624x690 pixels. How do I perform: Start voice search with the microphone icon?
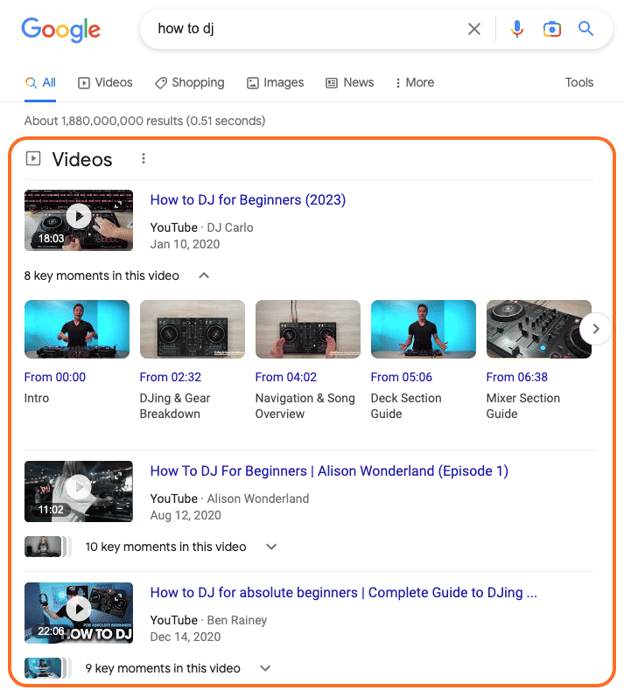(x=517, y=29)
